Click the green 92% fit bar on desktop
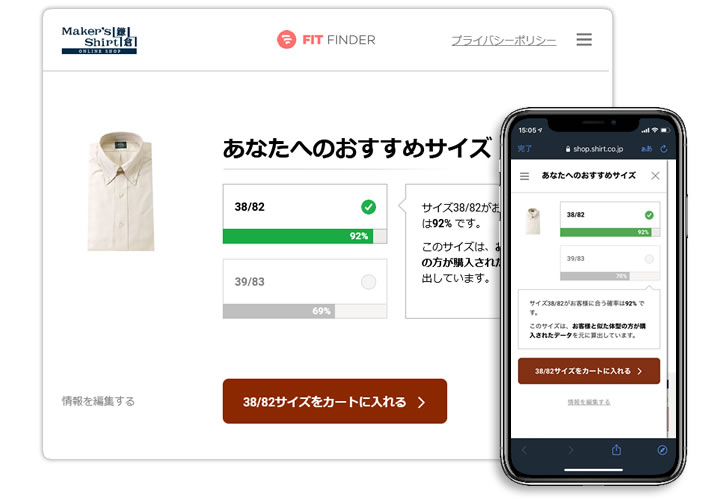This screenshot has height=500, width=720. (x=298, y=236)
